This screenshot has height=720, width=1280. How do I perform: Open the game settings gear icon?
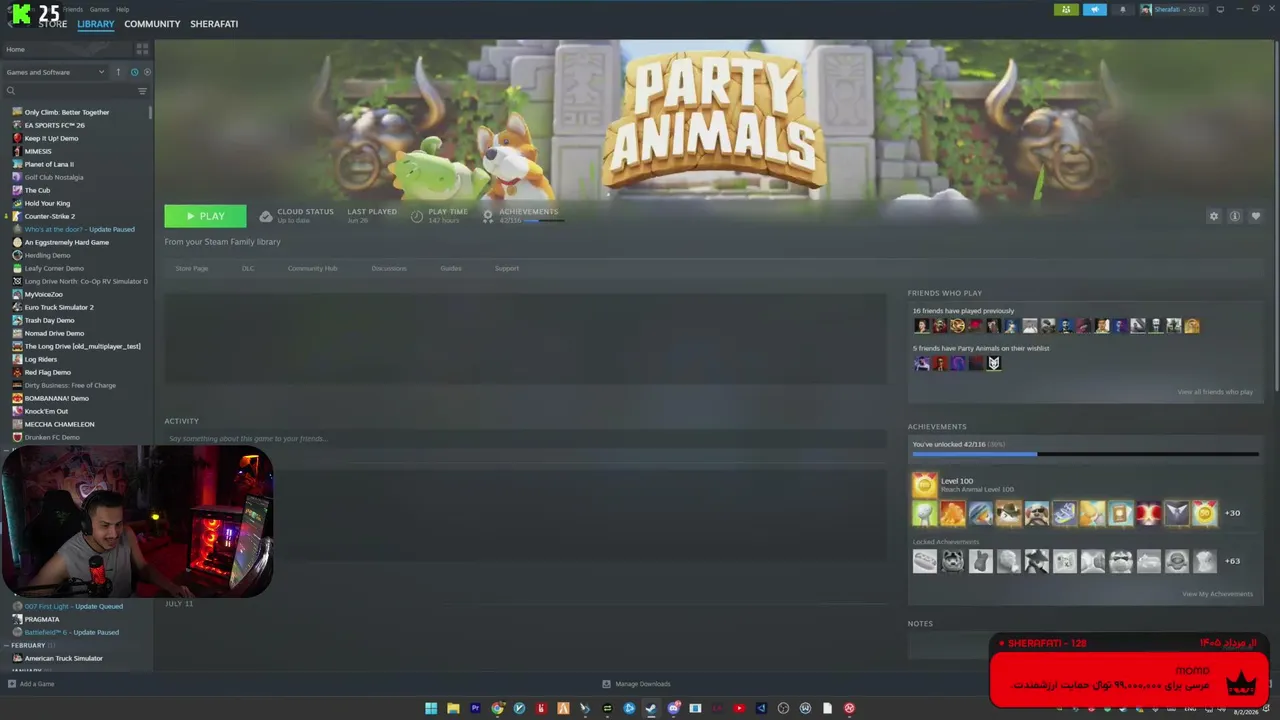pos(1214,216)
